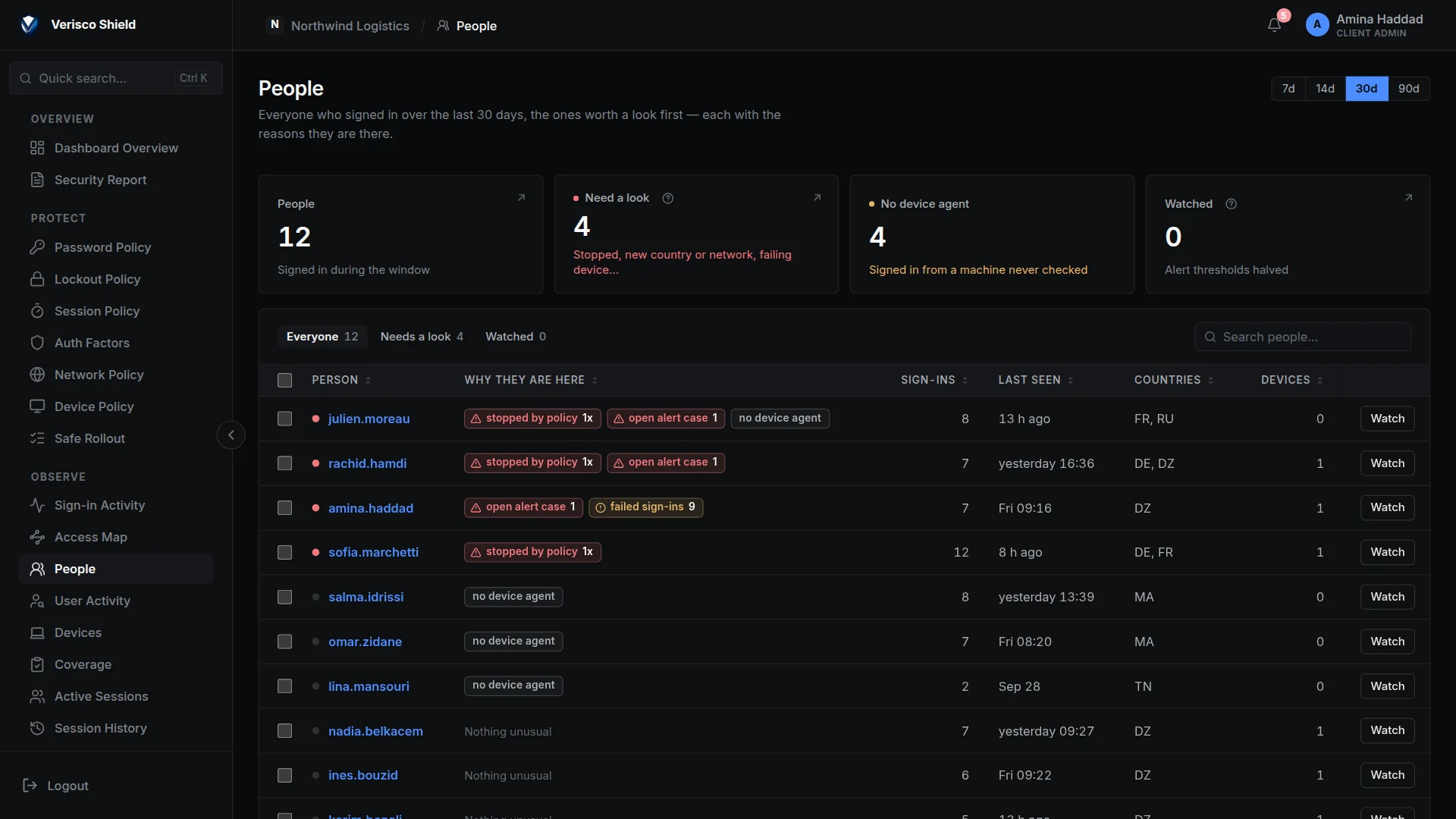The image size is (1456, 819).
Task: Open the Quick search box
Action: point(116,78)
